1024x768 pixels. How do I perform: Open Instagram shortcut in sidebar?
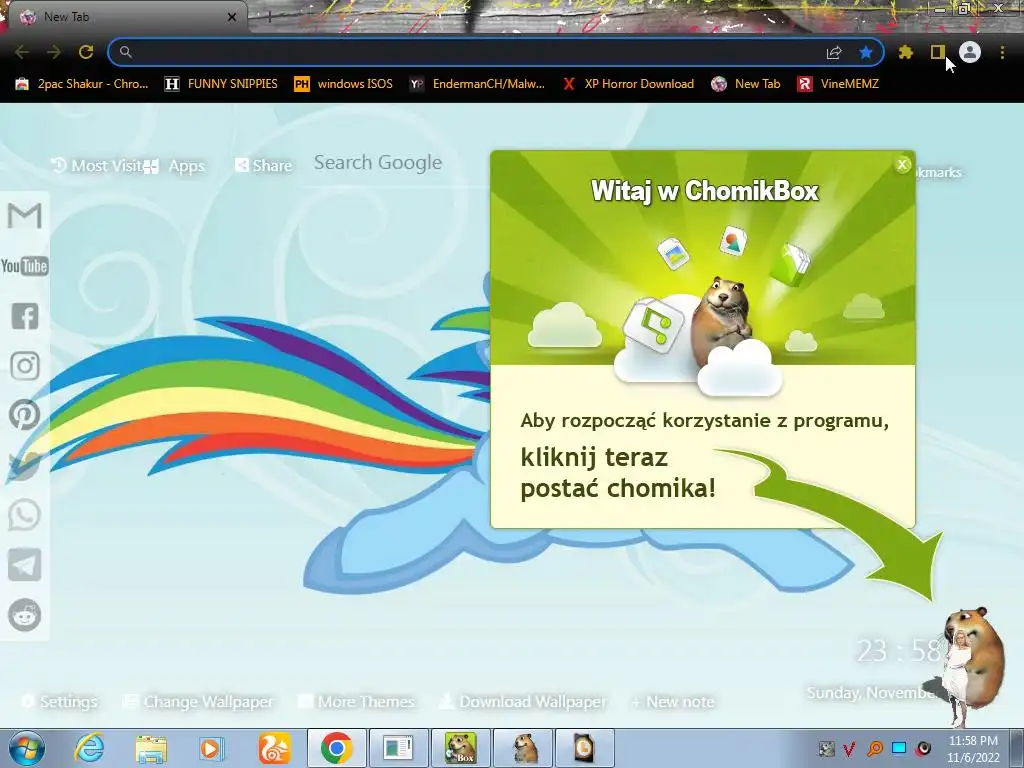25,366
